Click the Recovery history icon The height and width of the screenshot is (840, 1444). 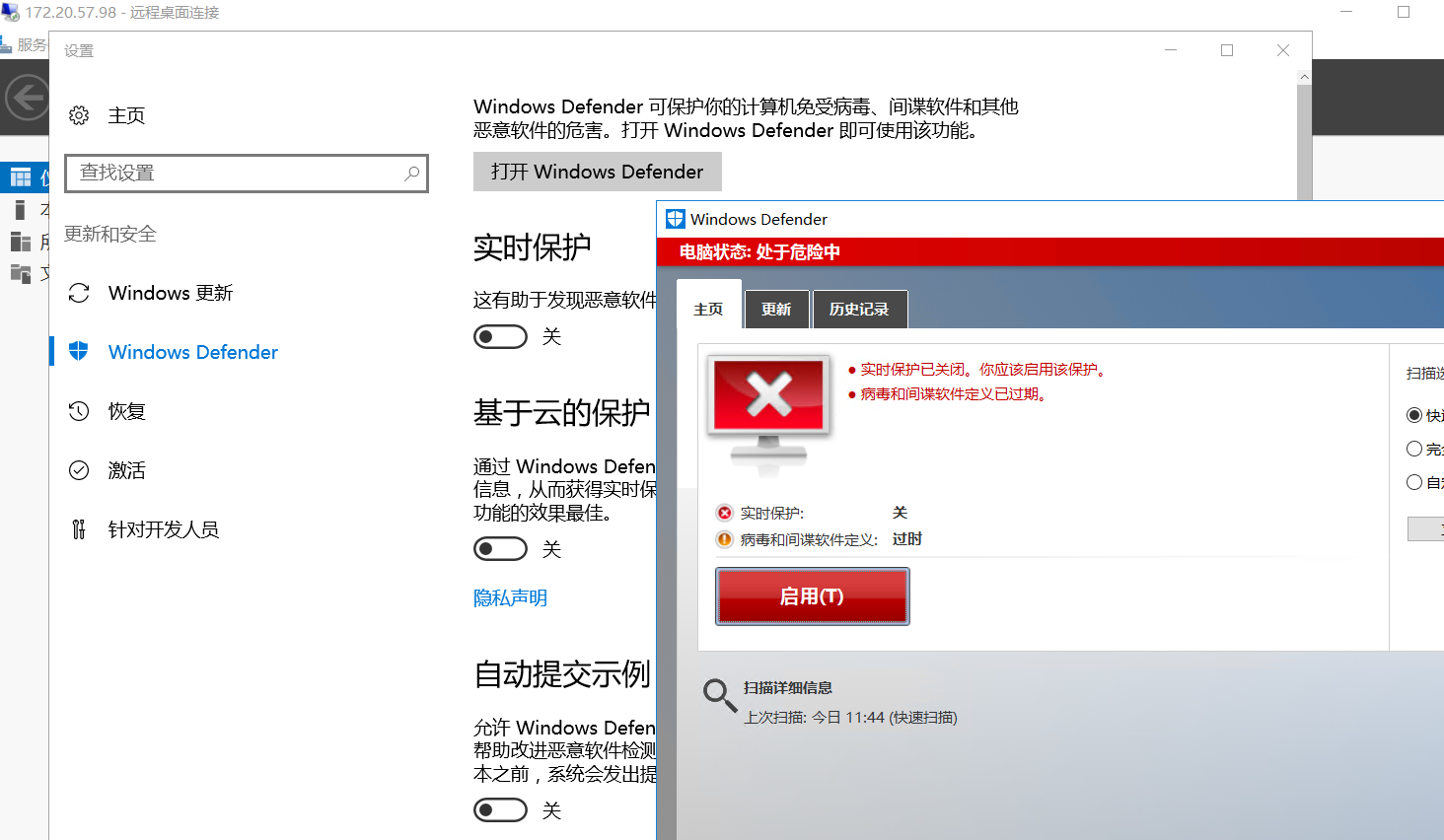(79, 411)
